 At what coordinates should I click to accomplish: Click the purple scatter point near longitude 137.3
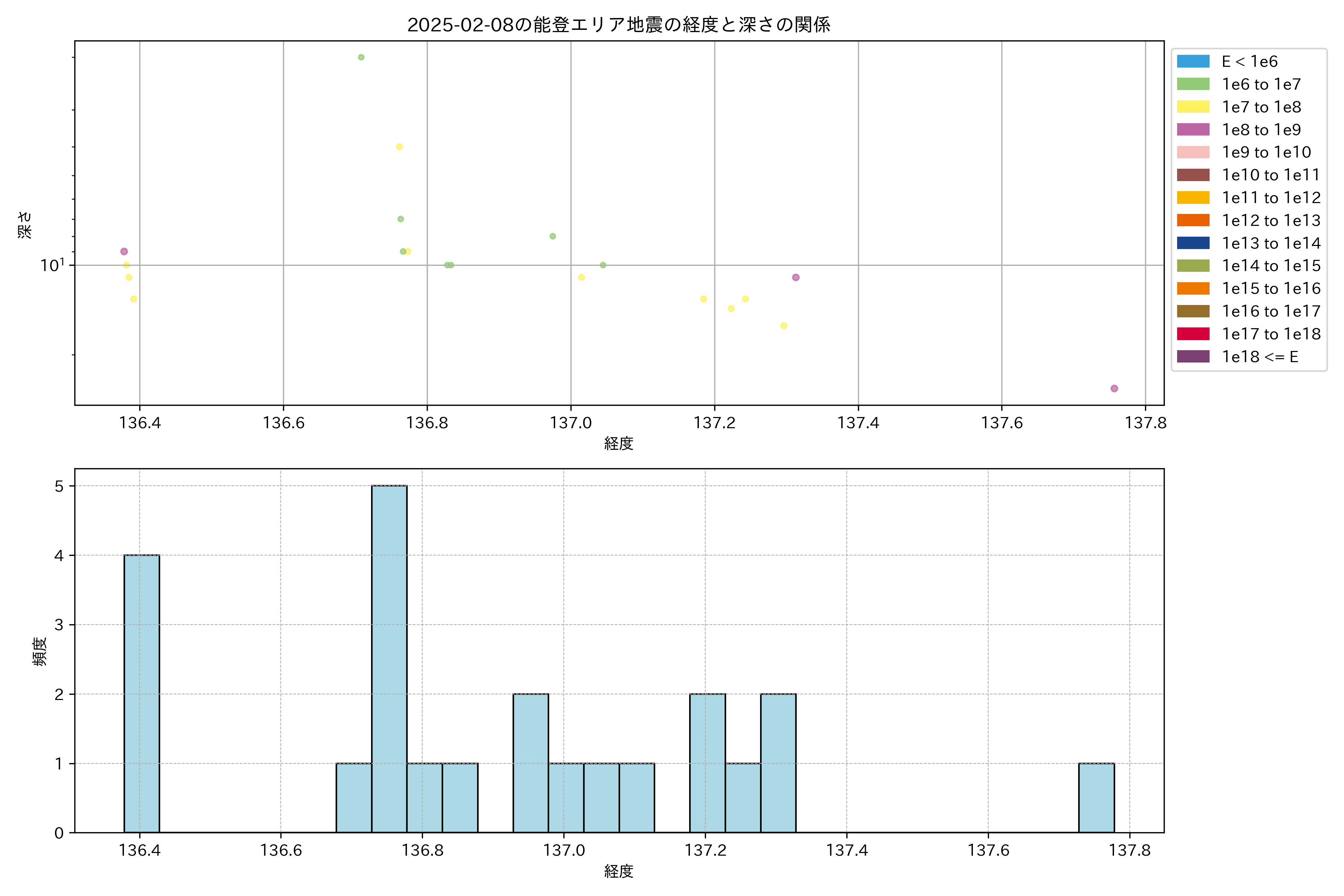[796, 277]
